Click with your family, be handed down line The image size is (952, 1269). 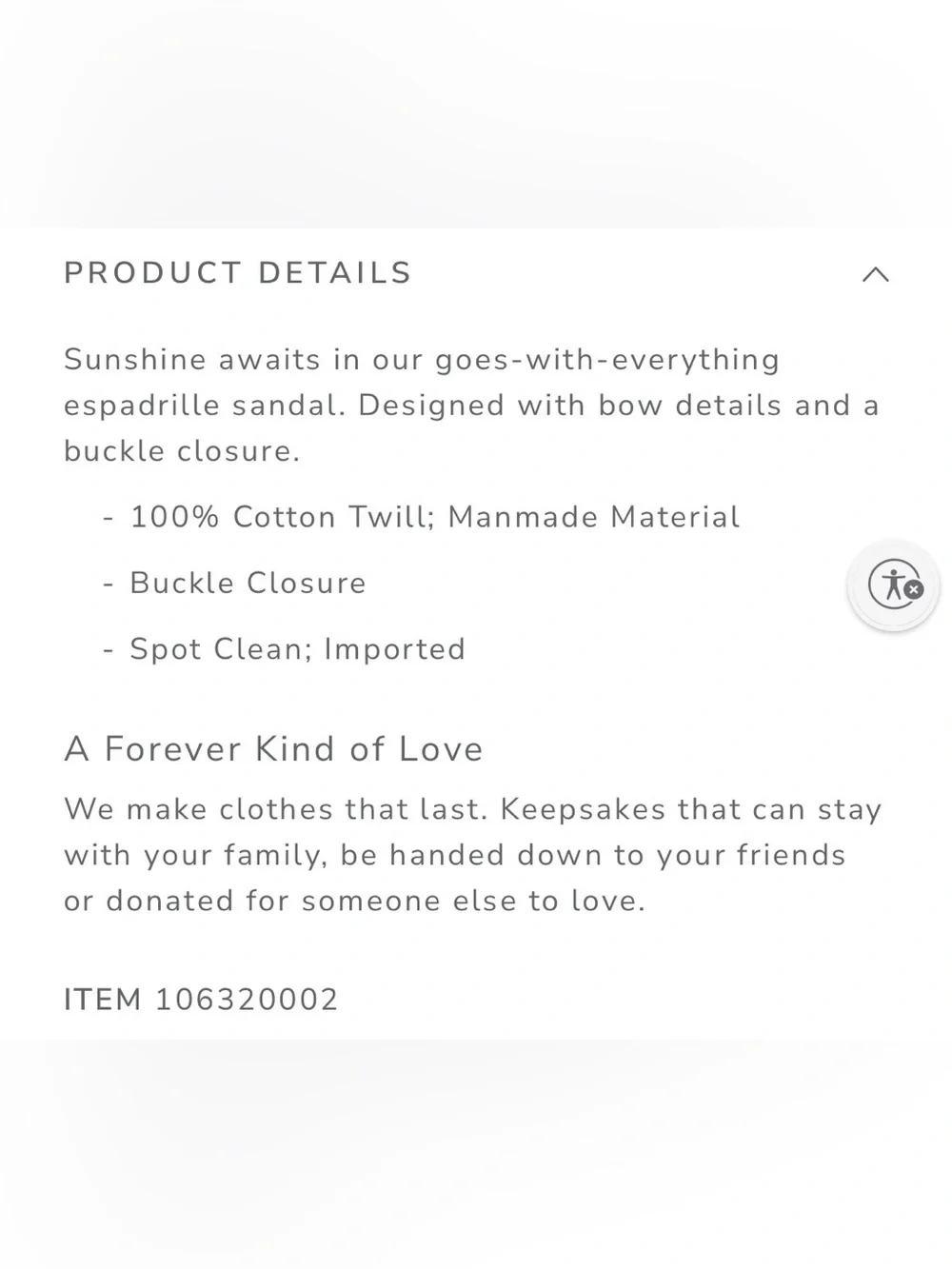(454, 855)
